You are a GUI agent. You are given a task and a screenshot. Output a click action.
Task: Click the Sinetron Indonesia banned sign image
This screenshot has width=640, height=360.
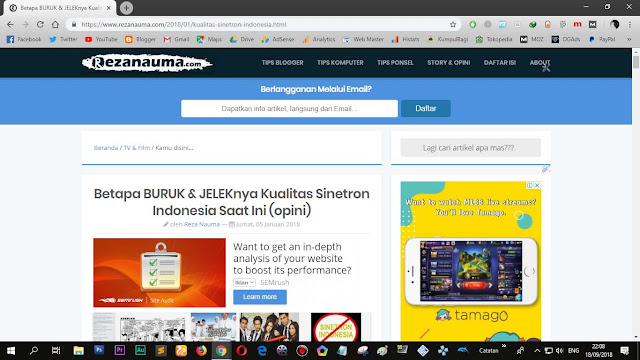336,327
